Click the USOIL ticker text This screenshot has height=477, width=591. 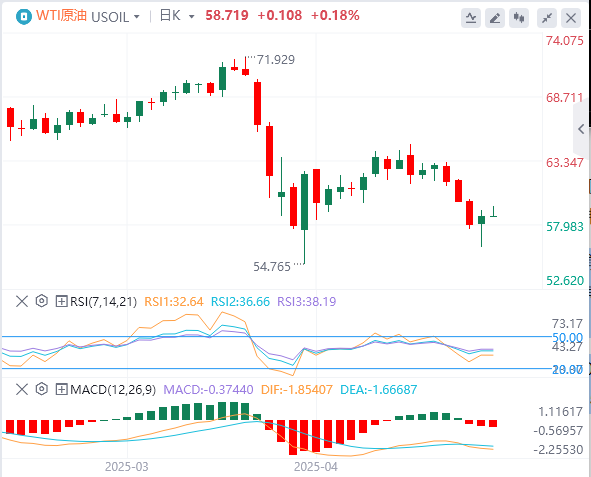(110, 17)
